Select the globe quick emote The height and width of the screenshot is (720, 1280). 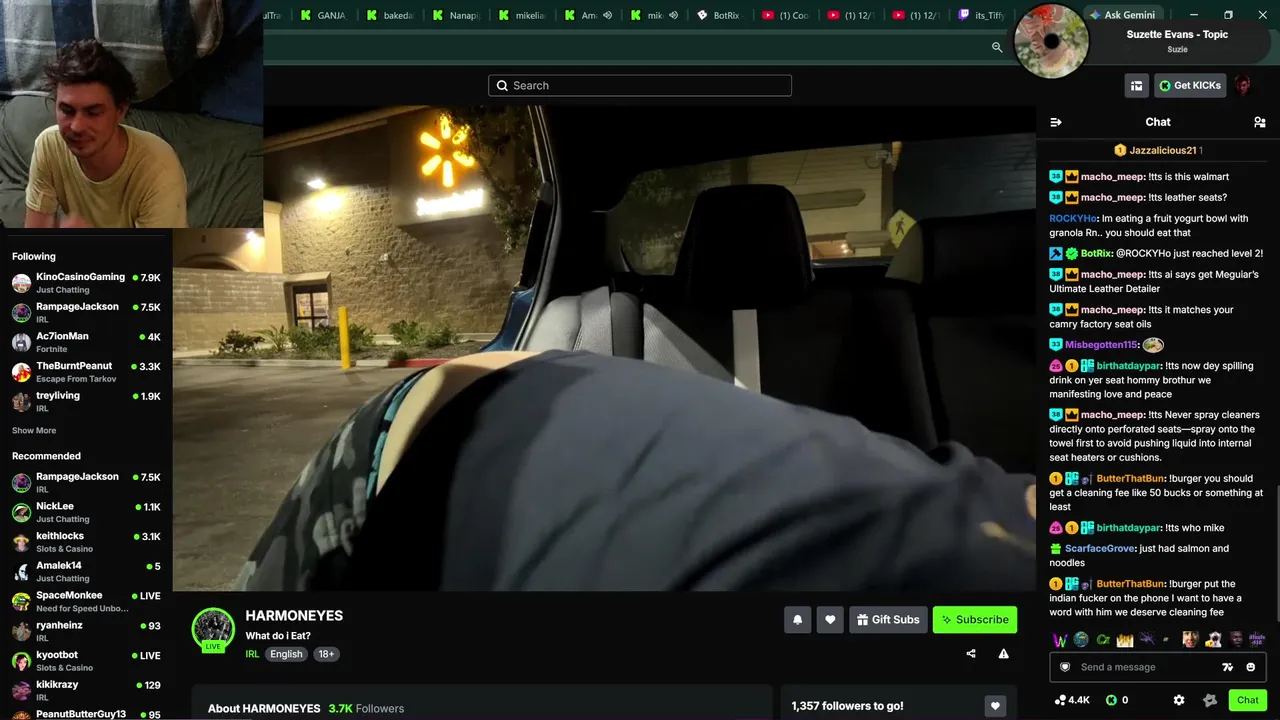(1082, 640)
